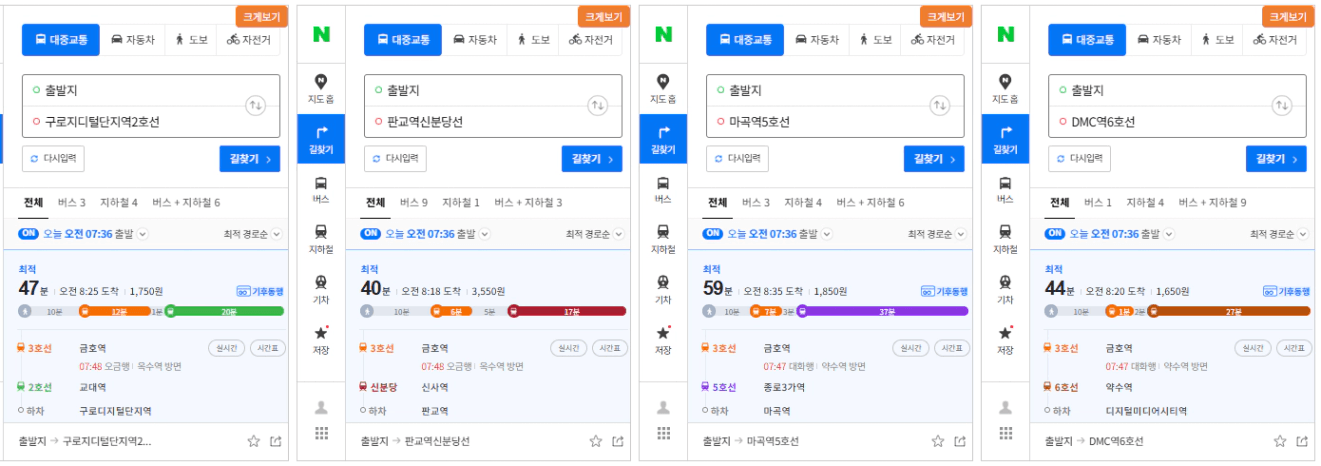Switch to the 버스 9 tab

pyautogui.click(x=414, y=202)
